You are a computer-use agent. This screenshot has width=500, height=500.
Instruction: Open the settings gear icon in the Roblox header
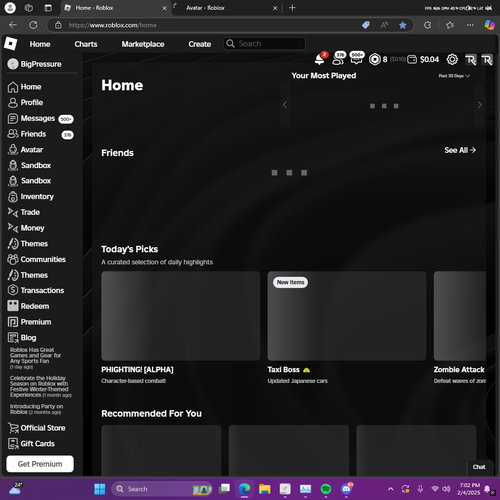pyautogui.click(x=452, y=59)
